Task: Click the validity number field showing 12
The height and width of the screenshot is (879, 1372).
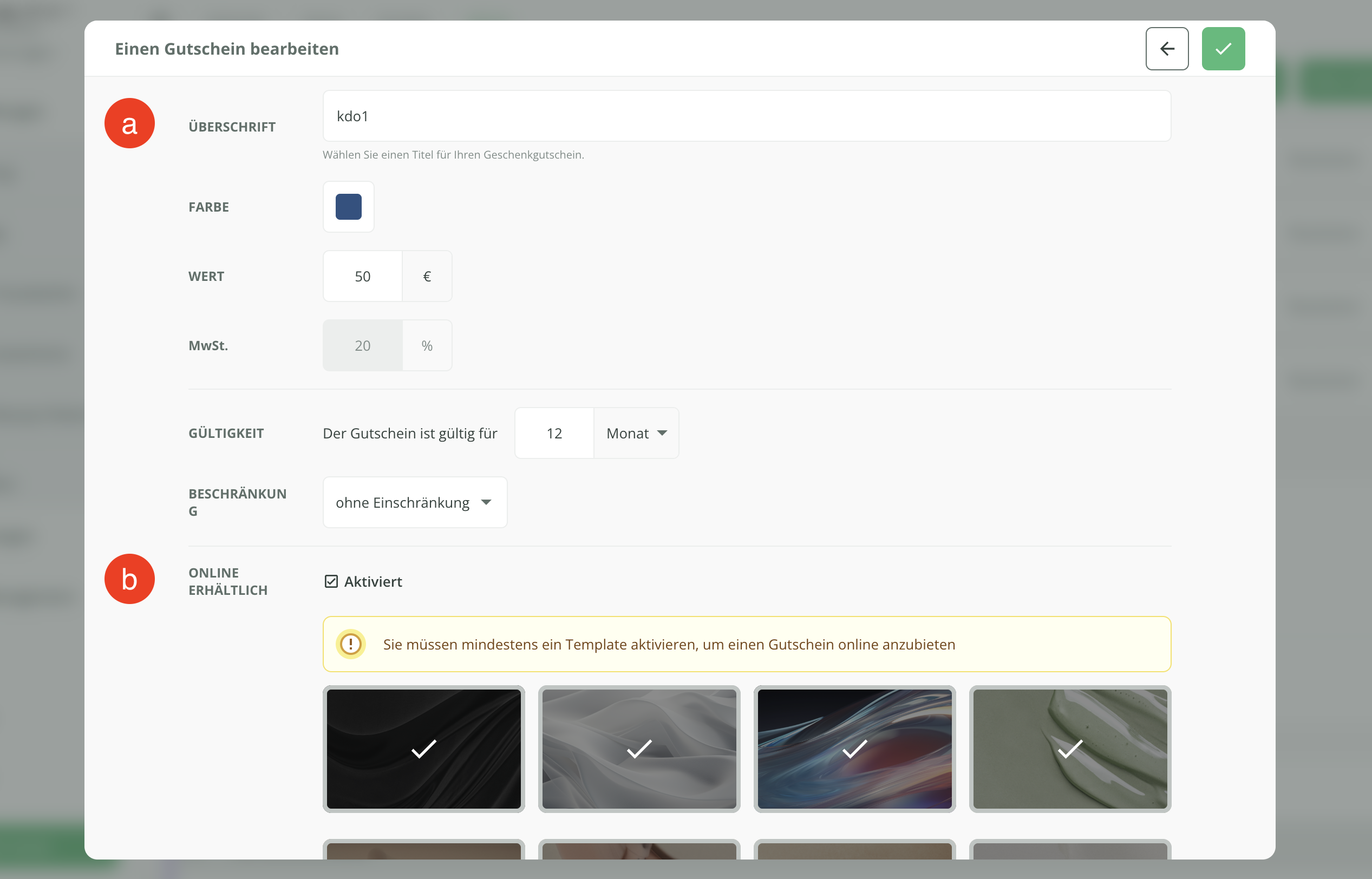Action: (x=554, y=433)
